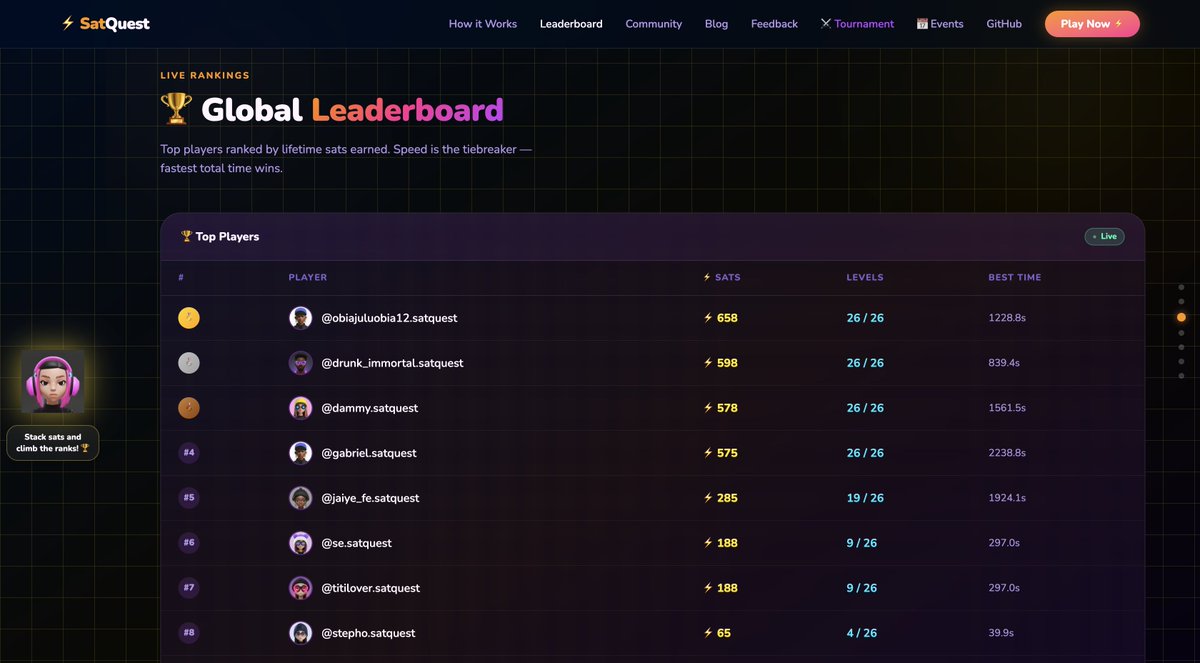Viewport: 1200px width, 663px height.
Task: Click the Top Players panel title
Action: point(219,237)
